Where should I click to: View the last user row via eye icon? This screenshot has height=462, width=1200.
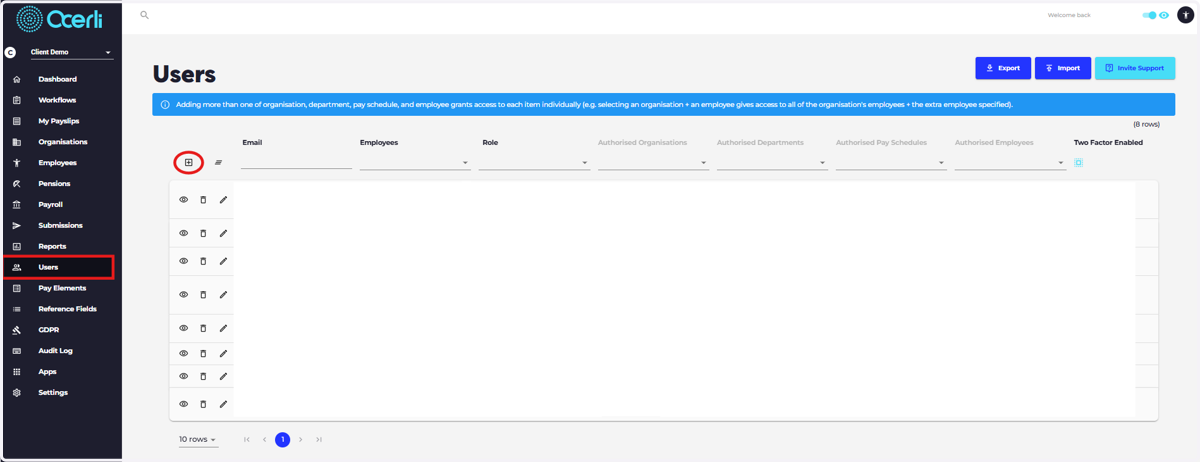coord(184,404)
